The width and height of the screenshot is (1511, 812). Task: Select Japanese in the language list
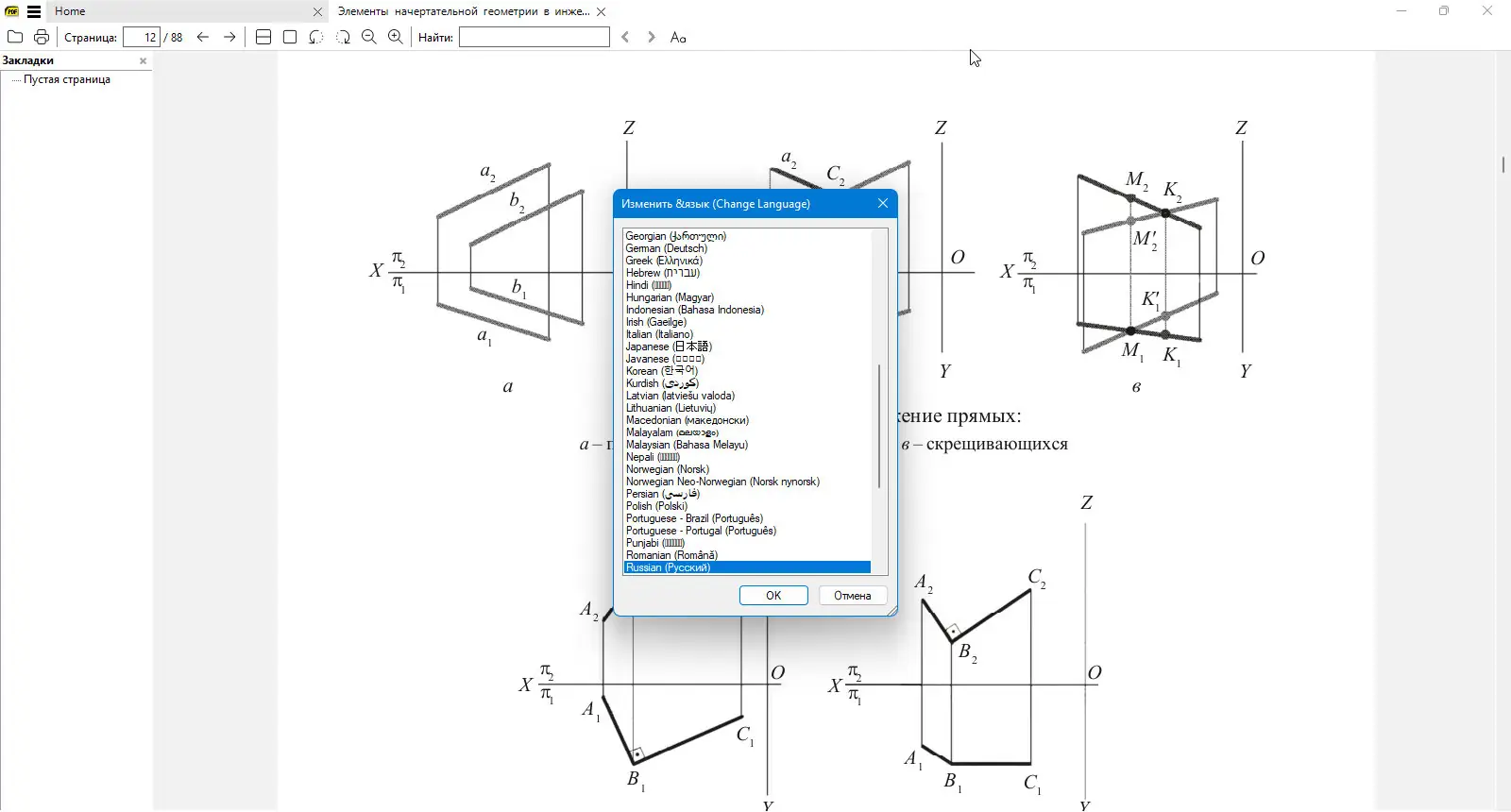[747, 347]
